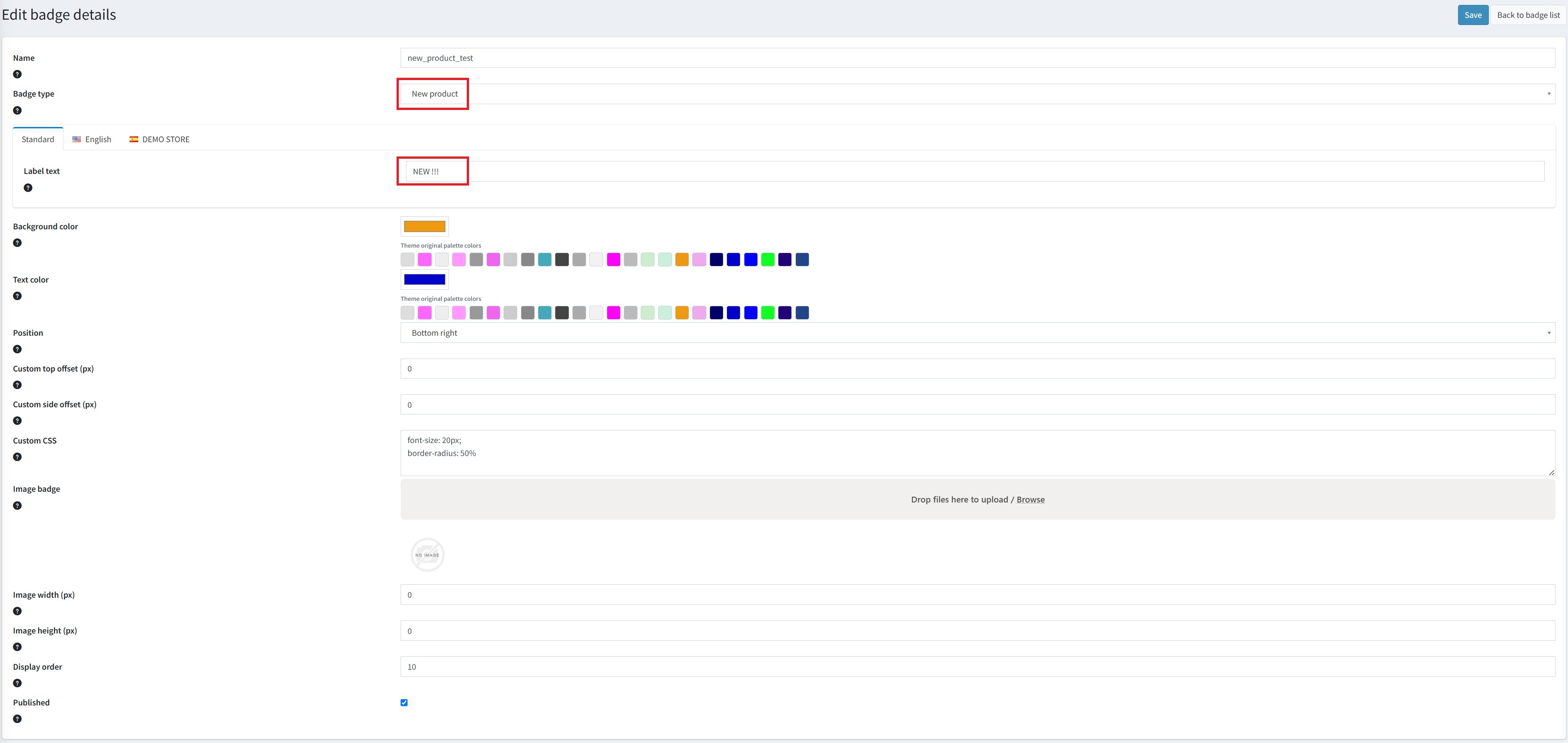Open the Text color picker swatch
The height and width of the screenshot is (743, 1568).
click(x=425, y=279)
